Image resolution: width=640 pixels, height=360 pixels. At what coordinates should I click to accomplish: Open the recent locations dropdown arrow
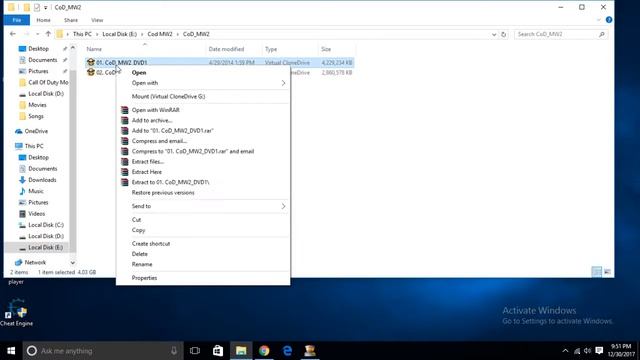pyautogui.click(x=37, y=34)
